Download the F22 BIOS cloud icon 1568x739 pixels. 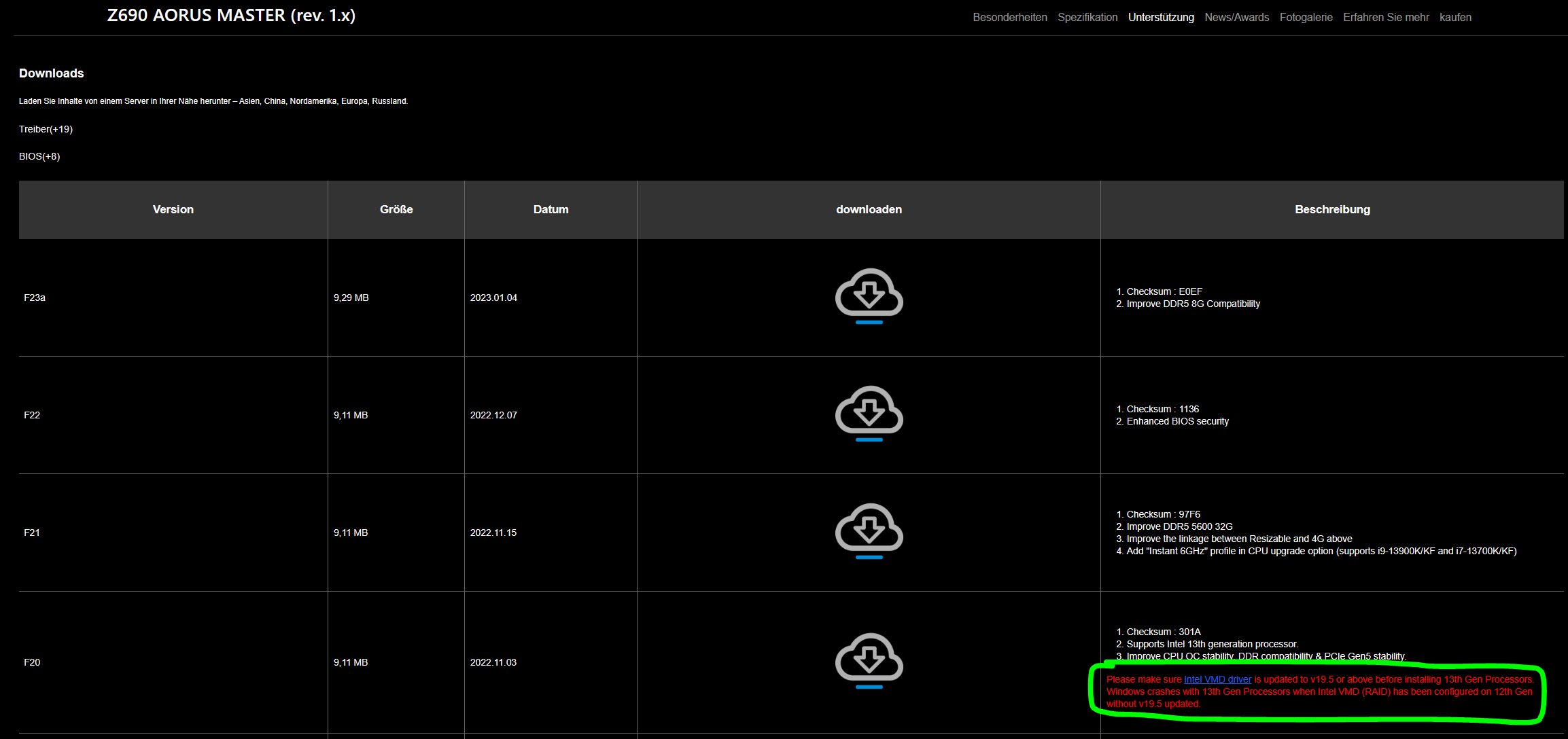pos(869,413)
